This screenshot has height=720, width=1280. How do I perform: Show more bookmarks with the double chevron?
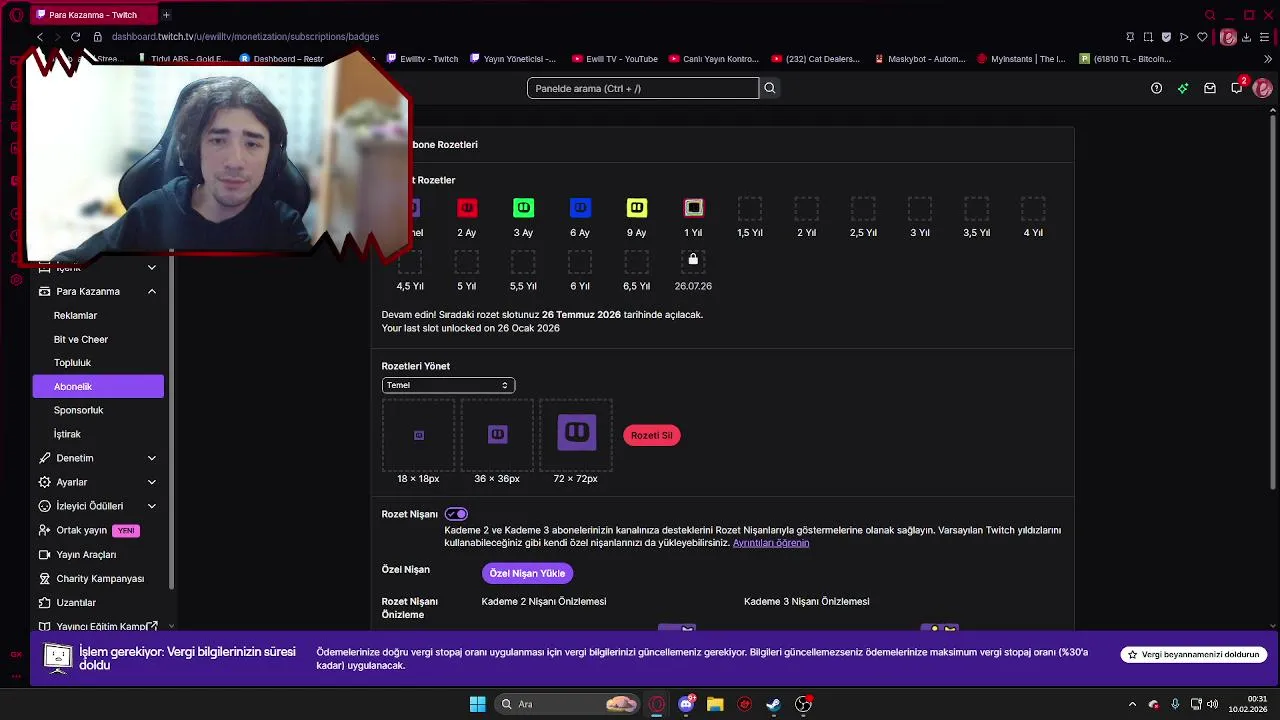pyautogui.click(x=1268, y=59)
